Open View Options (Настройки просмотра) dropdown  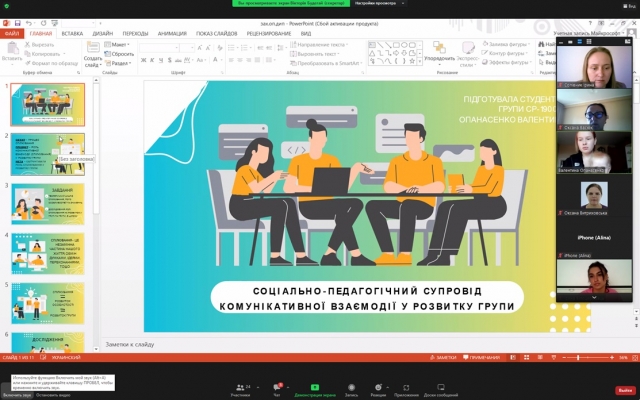coord(378,3)
